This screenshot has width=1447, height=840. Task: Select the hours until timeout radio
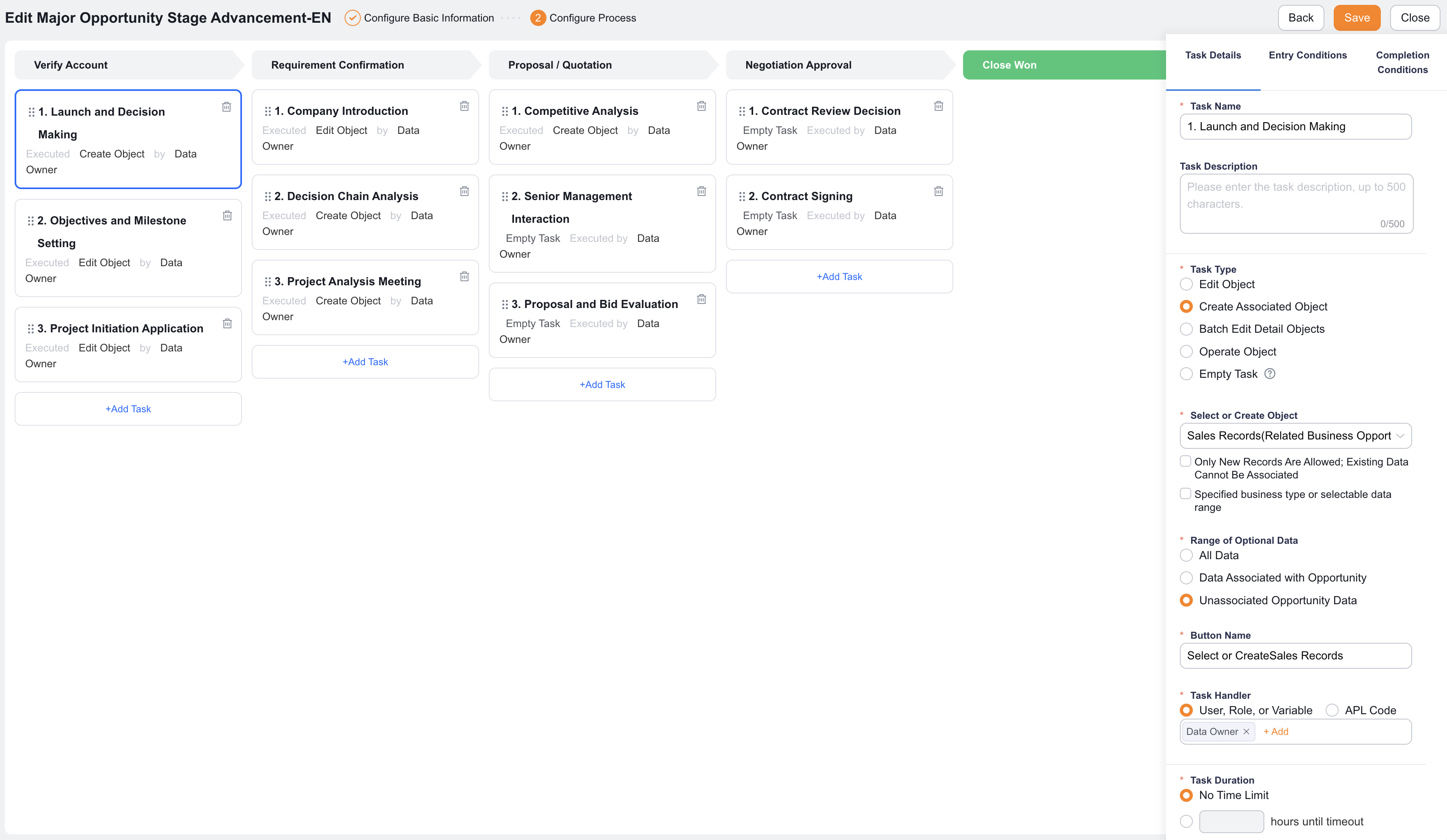(1186, 821)
